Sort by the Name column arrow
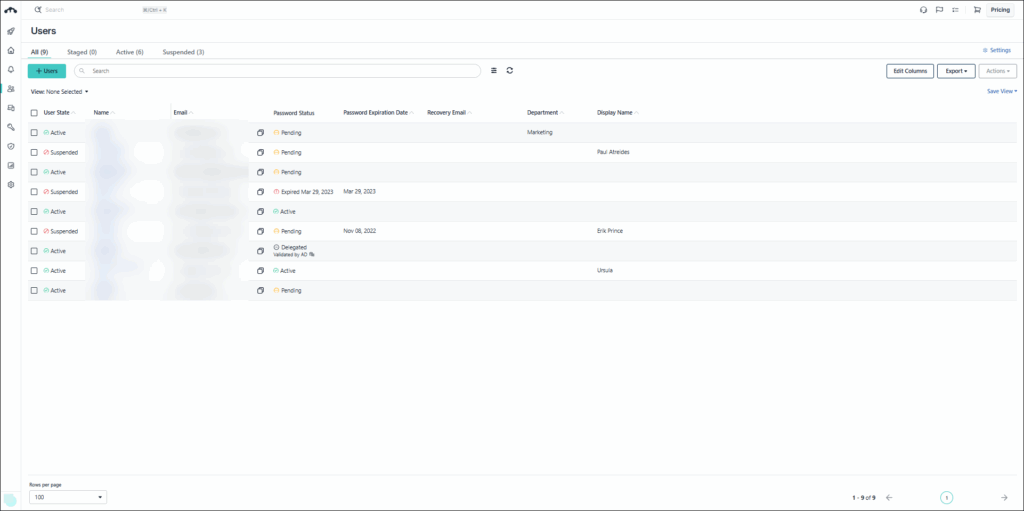The height and width of the screenshot is (511, 1024). pyautogui.click(x=113, y=113)
